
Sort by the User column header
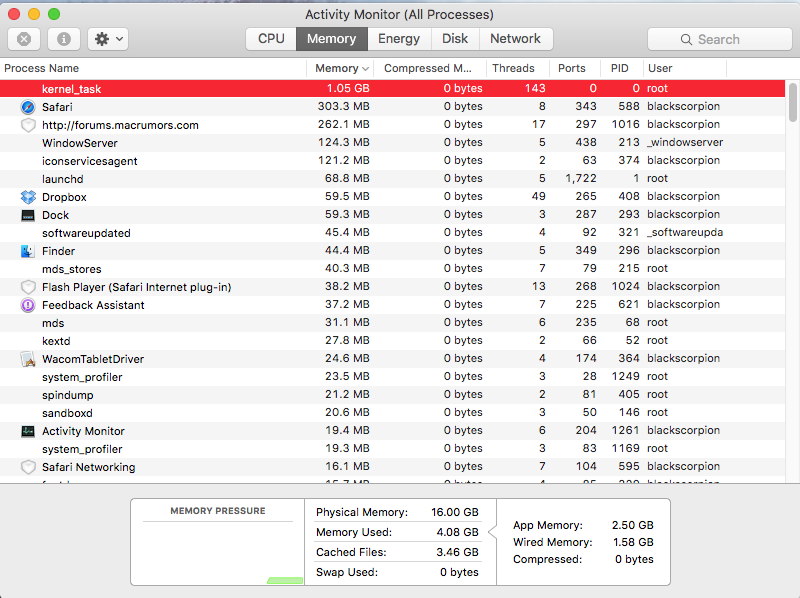pyautogui.click(x=684, y=68)
